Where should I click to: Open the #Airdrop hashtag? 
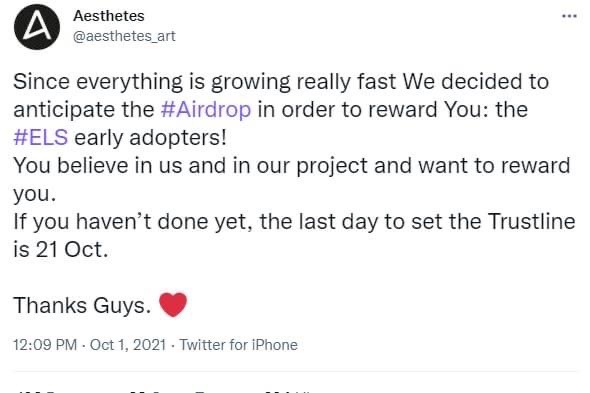coord(206,110)
